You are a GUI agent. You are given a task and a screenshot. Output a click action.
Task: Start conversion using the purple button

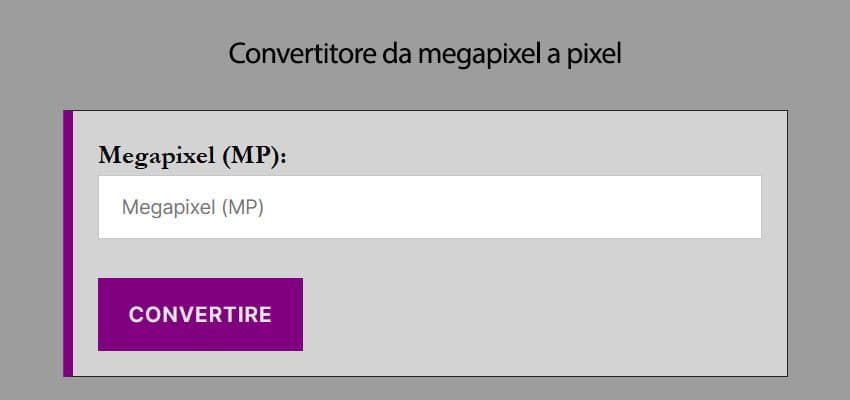click(200, 314)
